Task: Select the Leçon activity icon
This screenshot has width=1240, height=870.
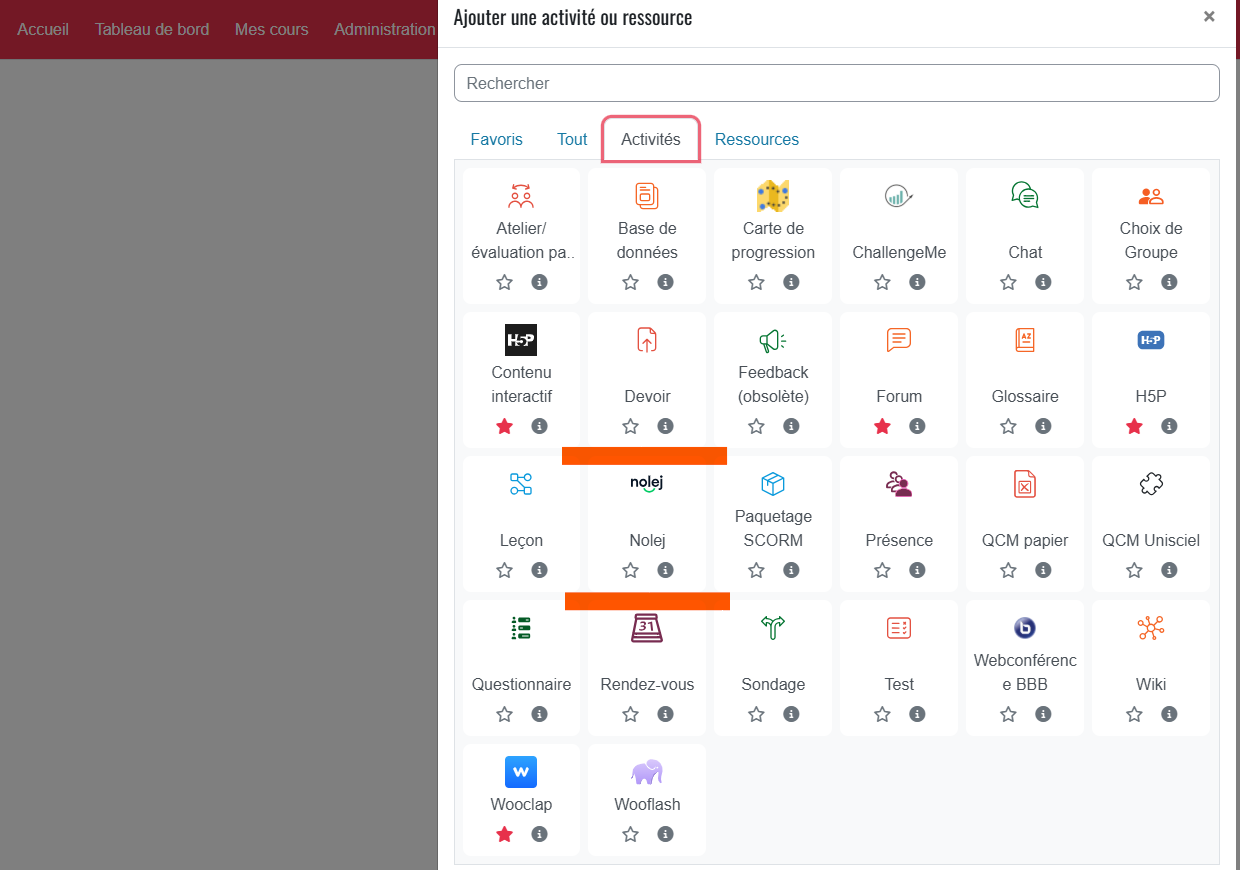Action: click(521, 484)
